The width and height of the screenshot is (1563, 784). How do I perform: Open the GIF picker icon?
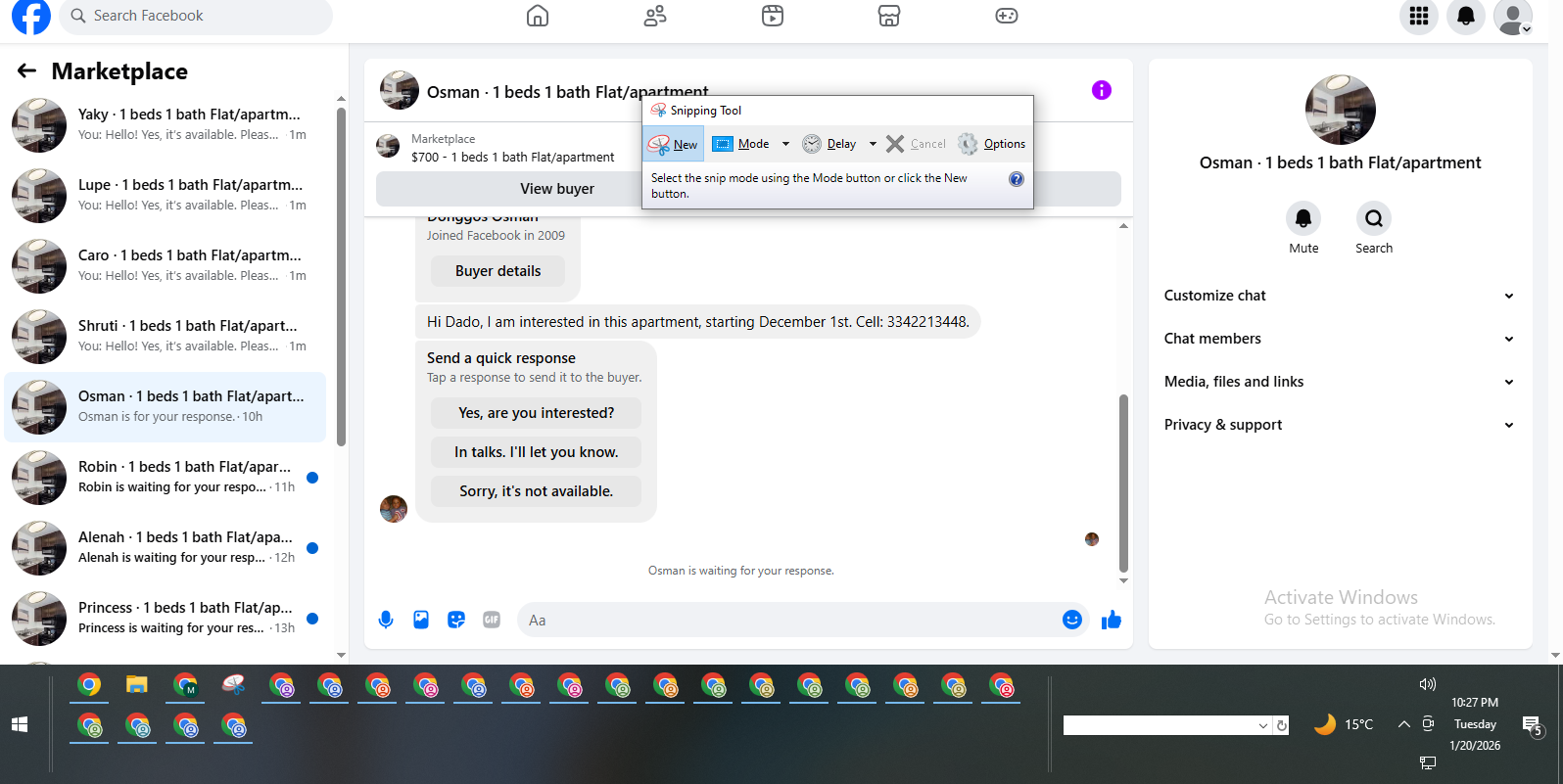click(x=492, y=620)
